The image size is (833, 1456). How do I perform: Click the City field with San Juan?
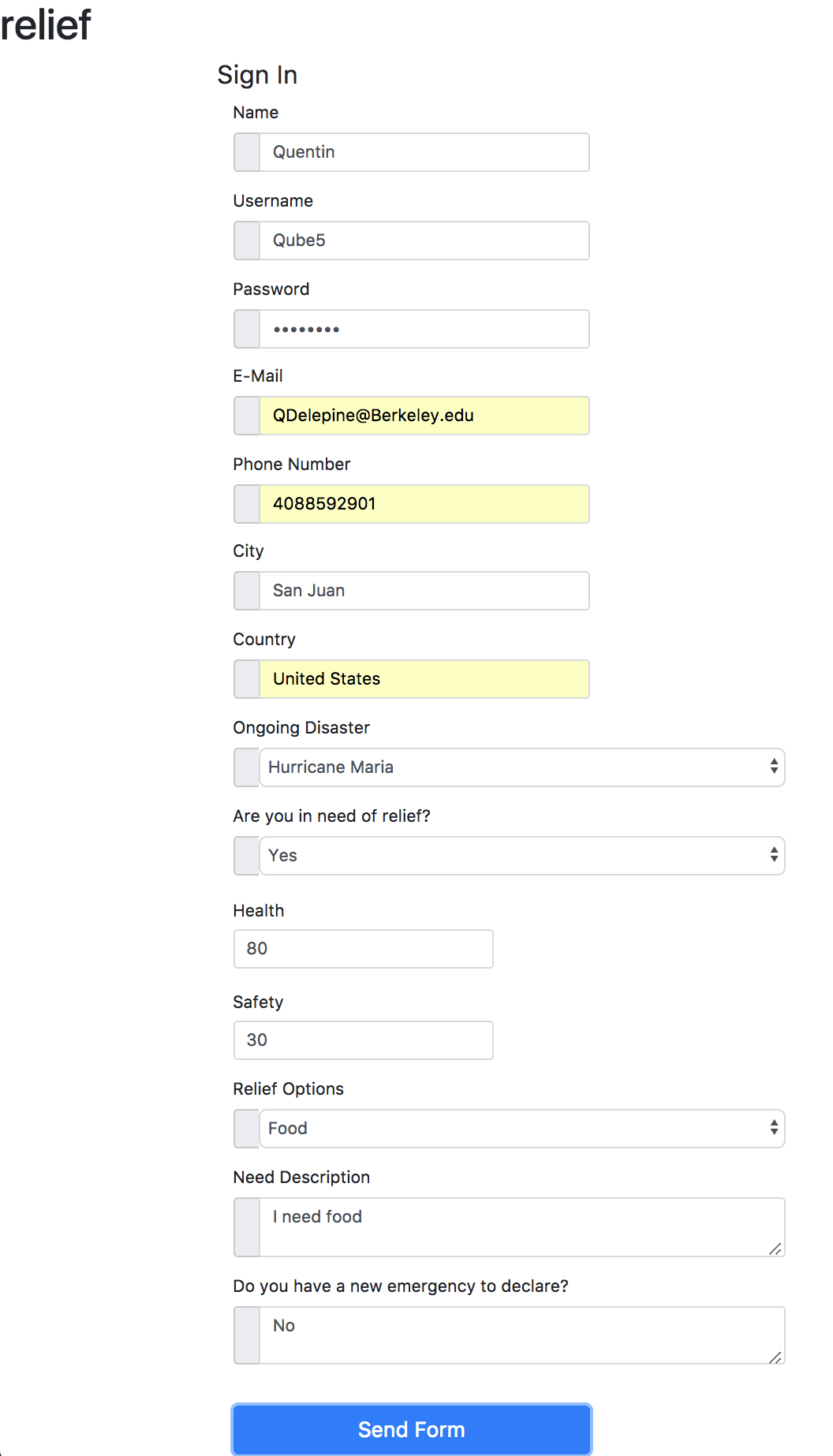coord(424,591)
